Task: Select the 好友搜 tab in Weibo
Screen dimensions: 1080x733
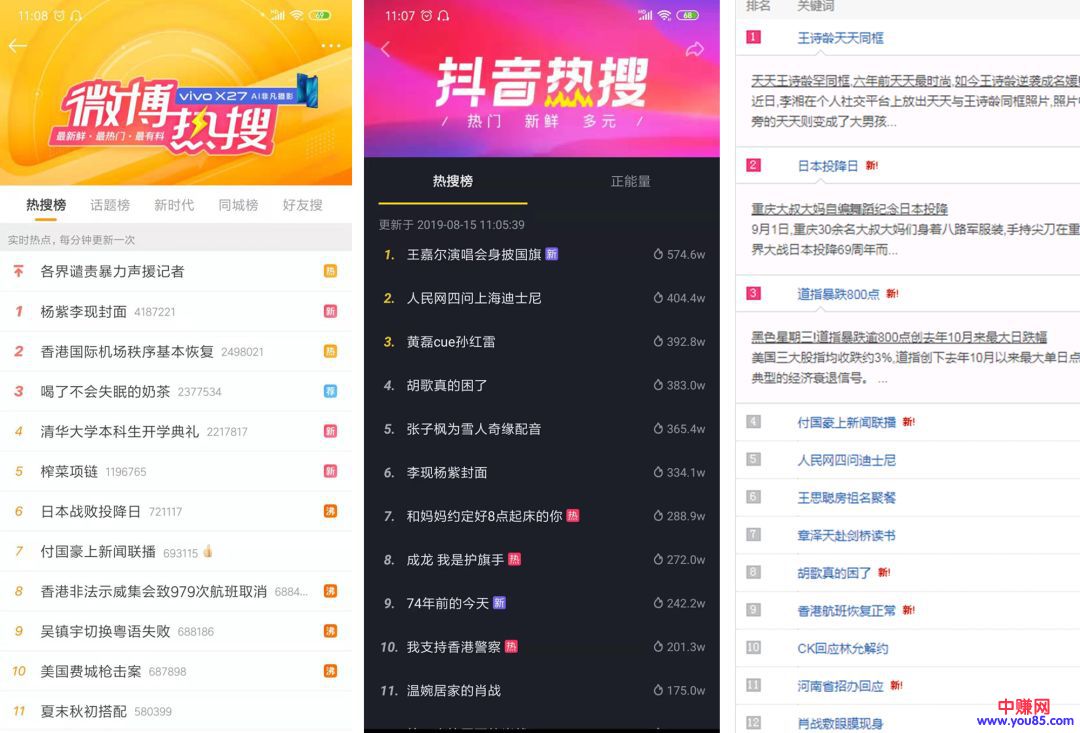Action: point(302,205)
